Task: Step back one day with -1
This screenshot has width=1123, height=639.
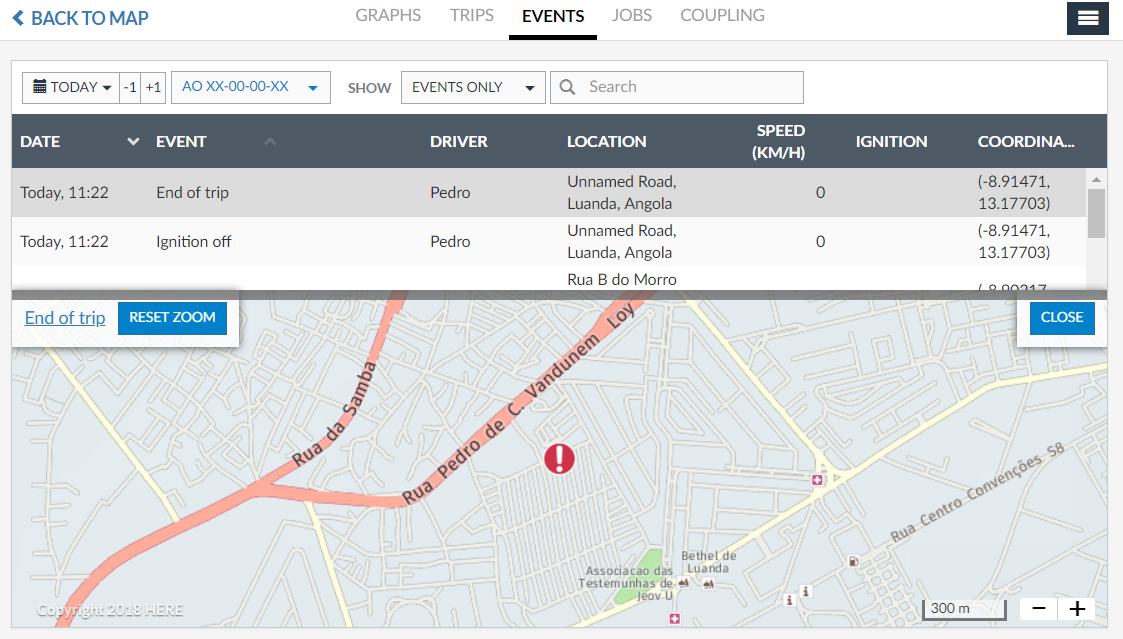Action: pyautogui.click(x=130, y=87)
